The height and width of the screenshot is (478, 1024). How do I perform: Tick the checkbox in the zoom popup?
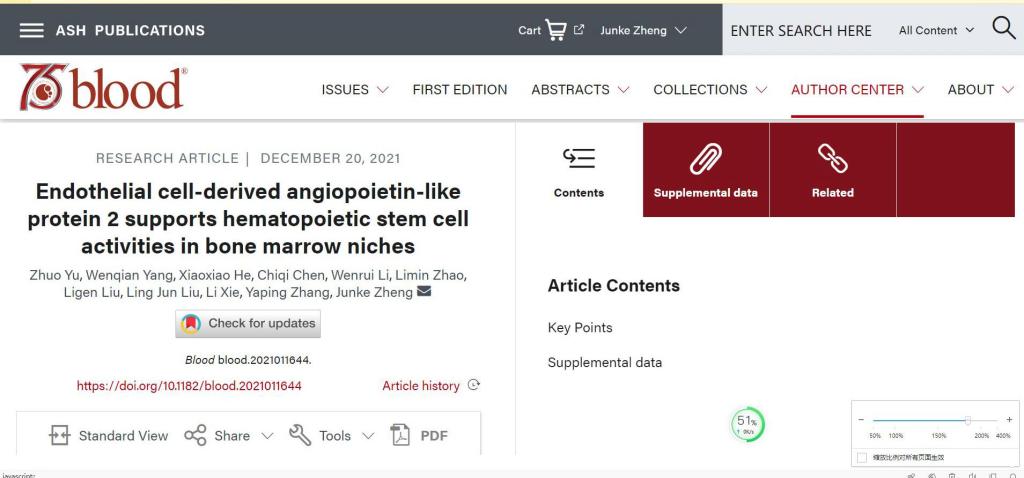(861, 458)
